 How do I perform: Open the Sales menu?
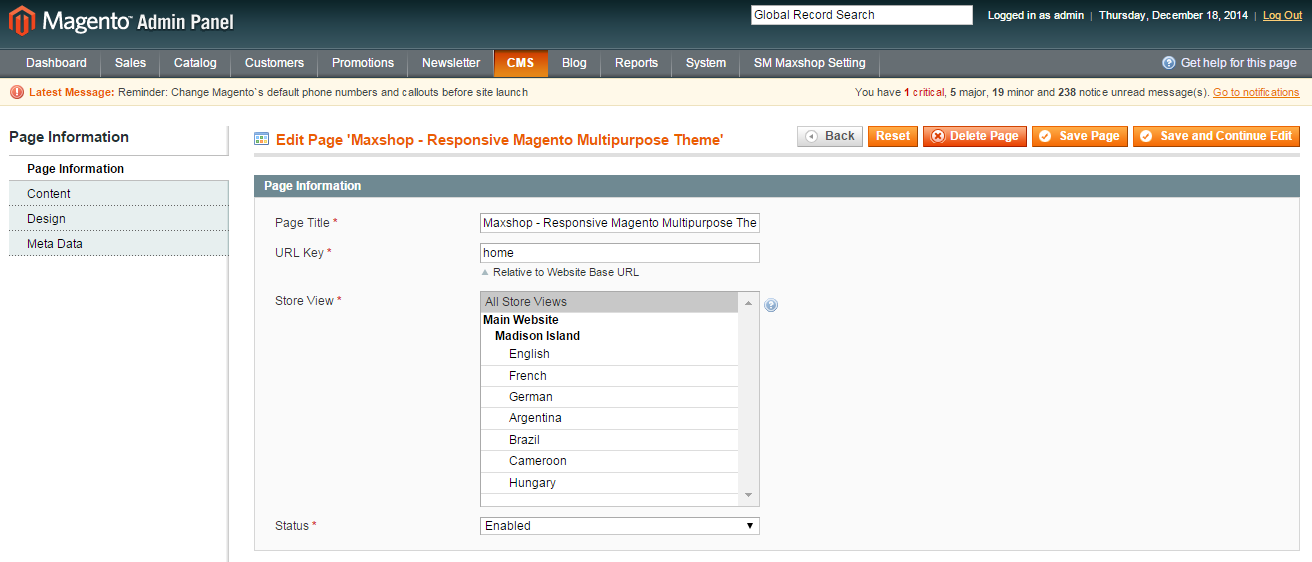pyautogui.click(x=130, y=63)
